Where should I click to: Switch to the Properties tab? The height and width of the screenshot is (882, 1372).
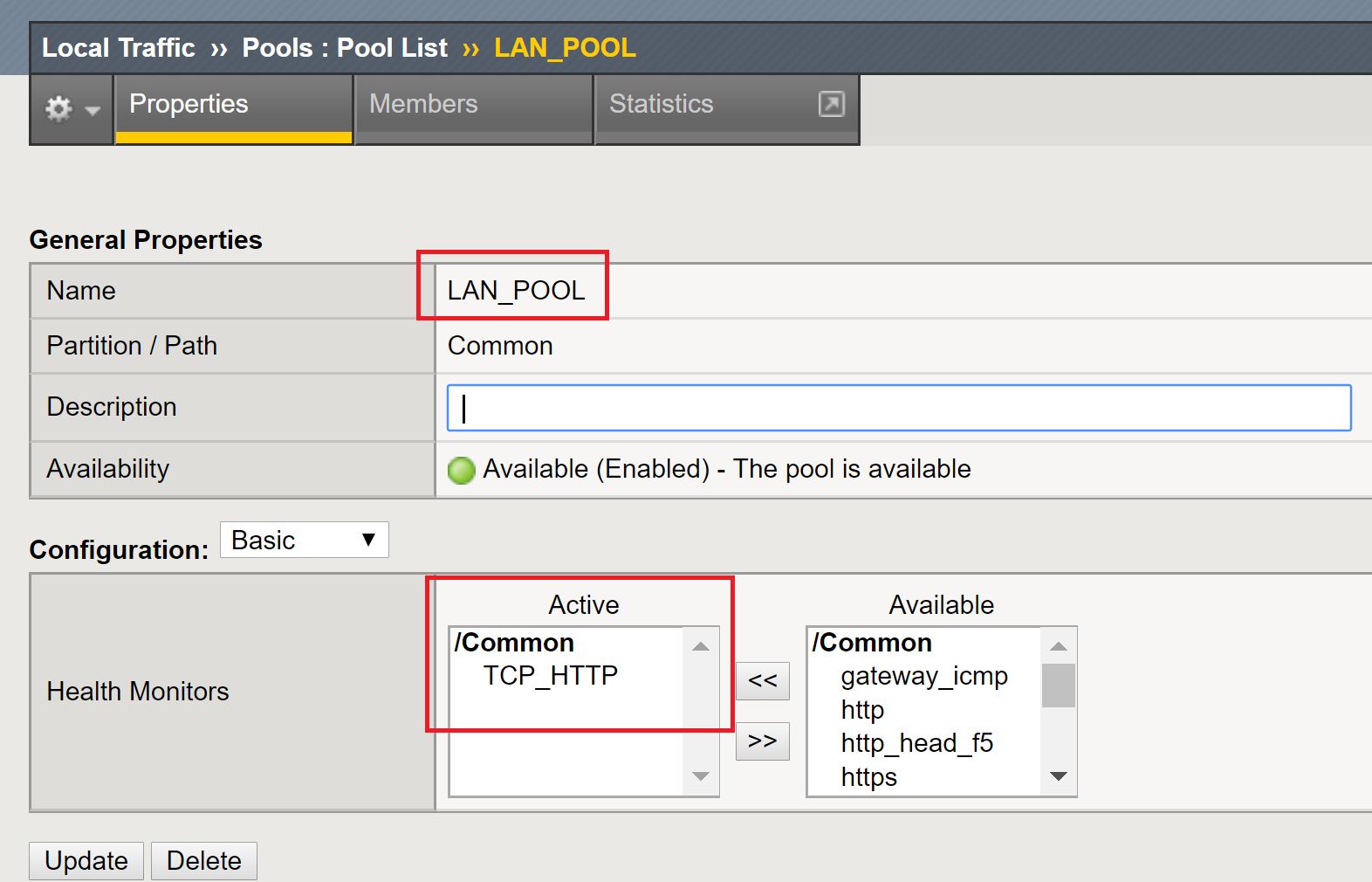(x=233, y=107)
